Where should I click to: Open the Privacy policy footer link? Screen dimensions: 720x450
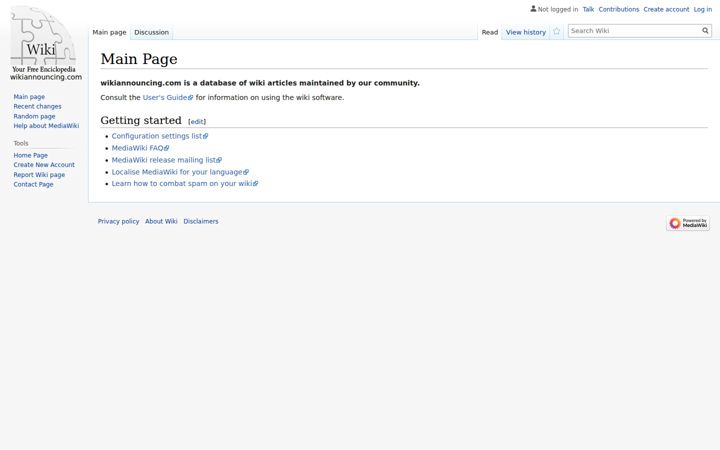[118, 221]
